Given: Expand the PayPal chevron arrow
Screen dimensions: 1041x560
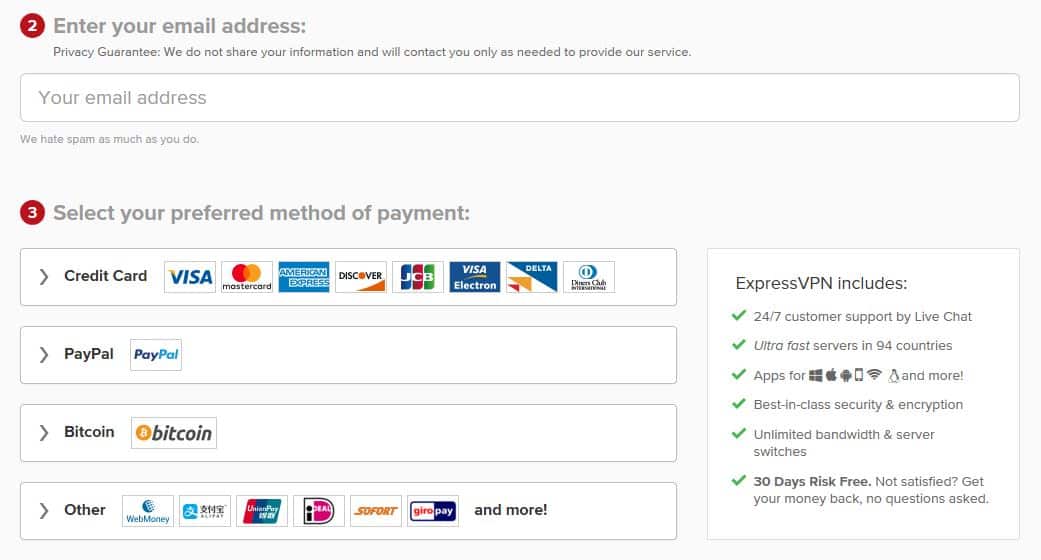Looking at the screenshot, I should [44, 355].
